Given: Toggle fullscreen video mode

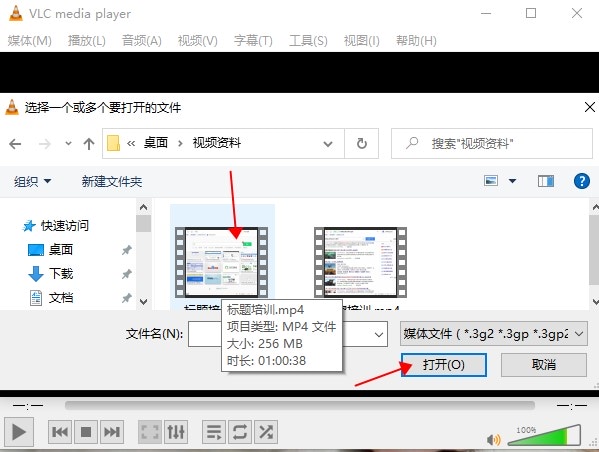Looking at the screenshot, I should click(x=149, y=432).
